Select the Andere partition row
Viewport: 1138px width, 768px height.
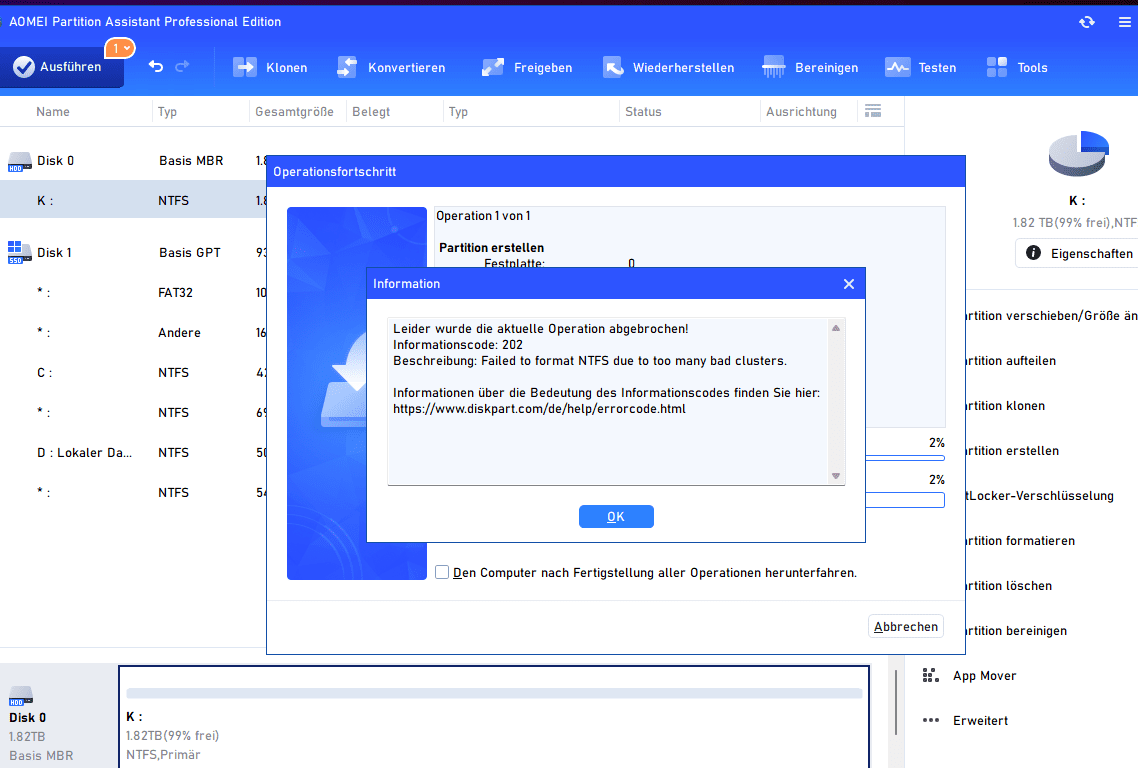(134, 332)
